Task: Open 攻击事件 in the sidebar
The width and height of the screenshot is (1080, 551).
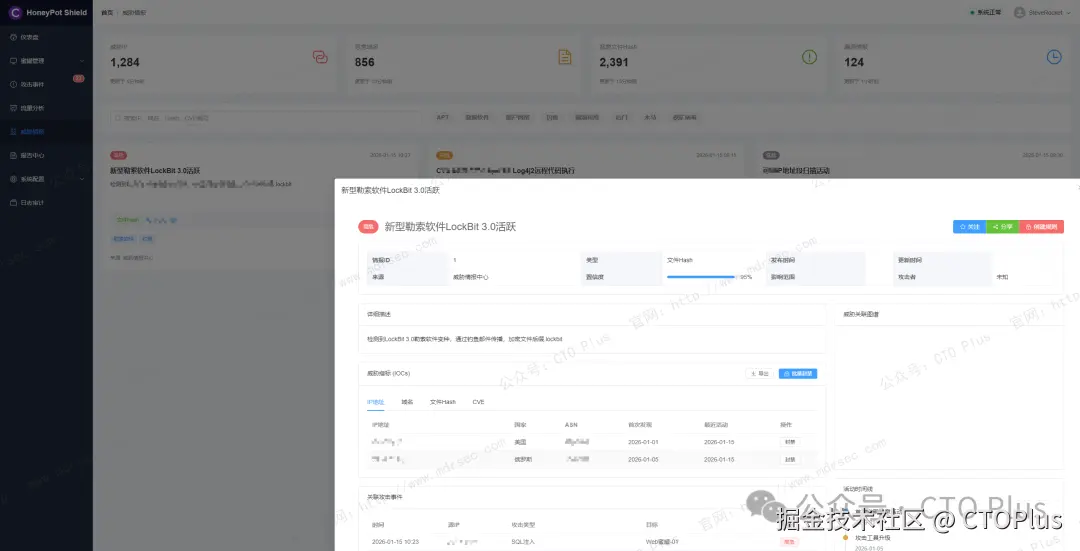Action: tap(46, 84)
